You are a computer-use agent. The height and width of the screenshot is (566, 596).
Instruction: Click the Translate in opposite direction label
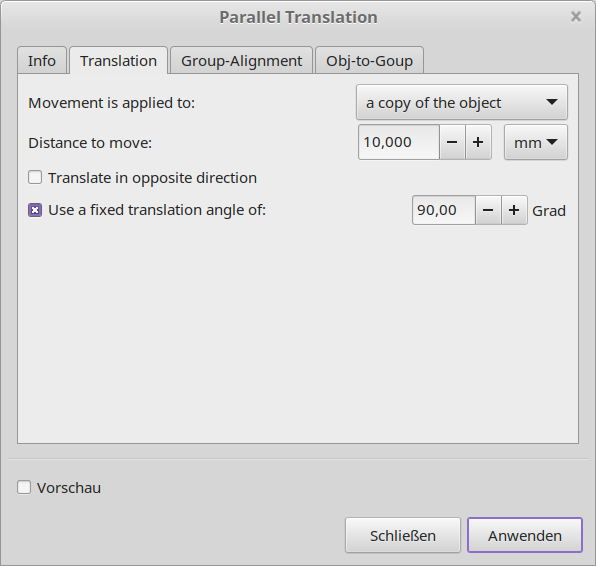[152, 178]
